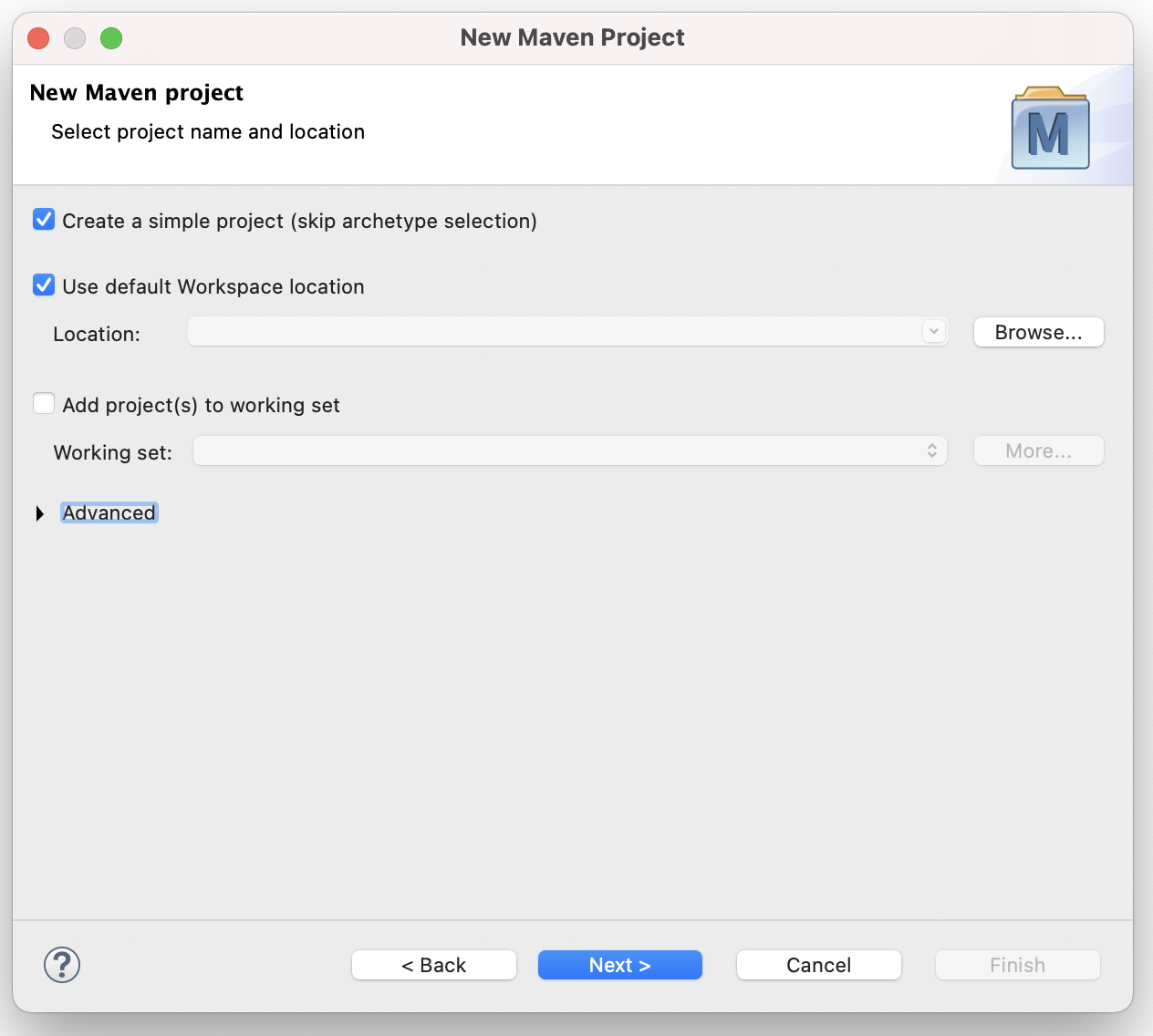Screen dimensions: 1153x1036
Task: Click the More... button
Action: (x=1039, y=451)
